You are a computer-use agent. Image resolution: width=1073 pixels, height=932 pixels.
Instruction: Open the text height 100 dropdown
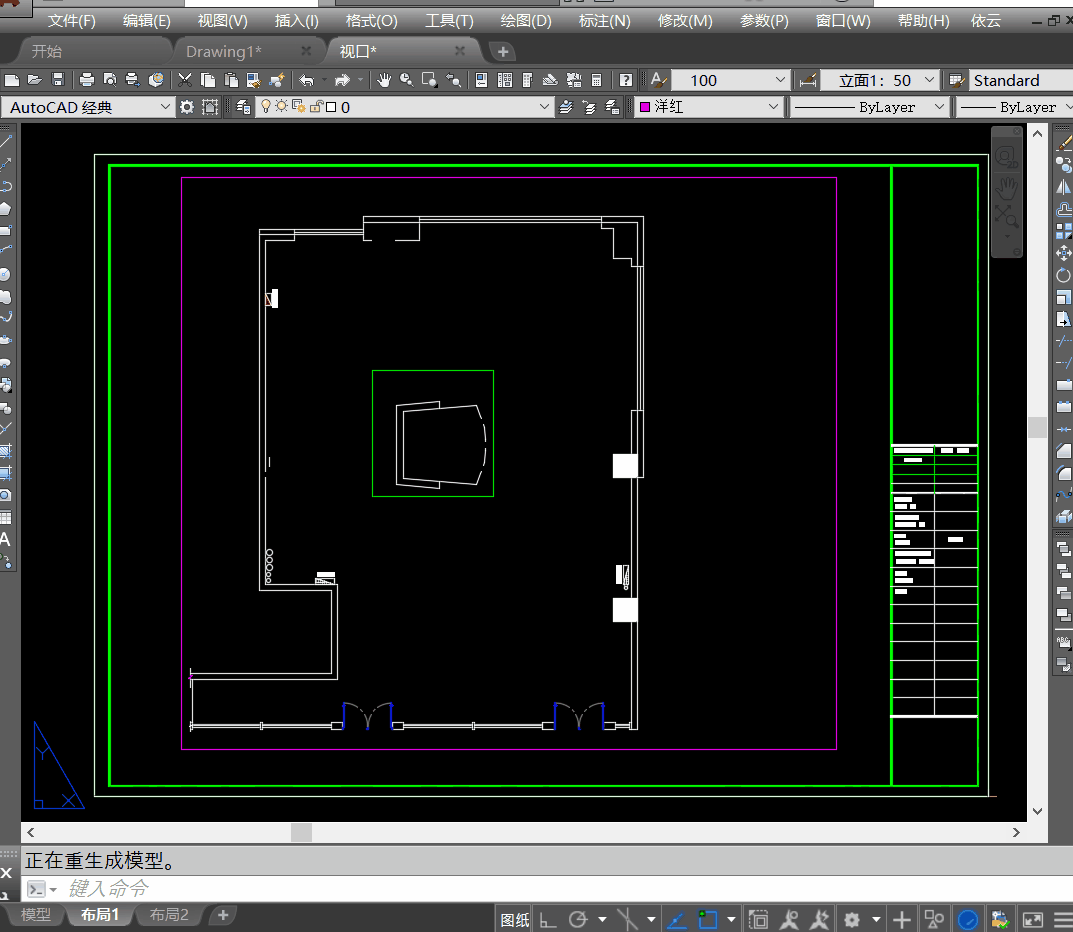(x=730, y=80)
